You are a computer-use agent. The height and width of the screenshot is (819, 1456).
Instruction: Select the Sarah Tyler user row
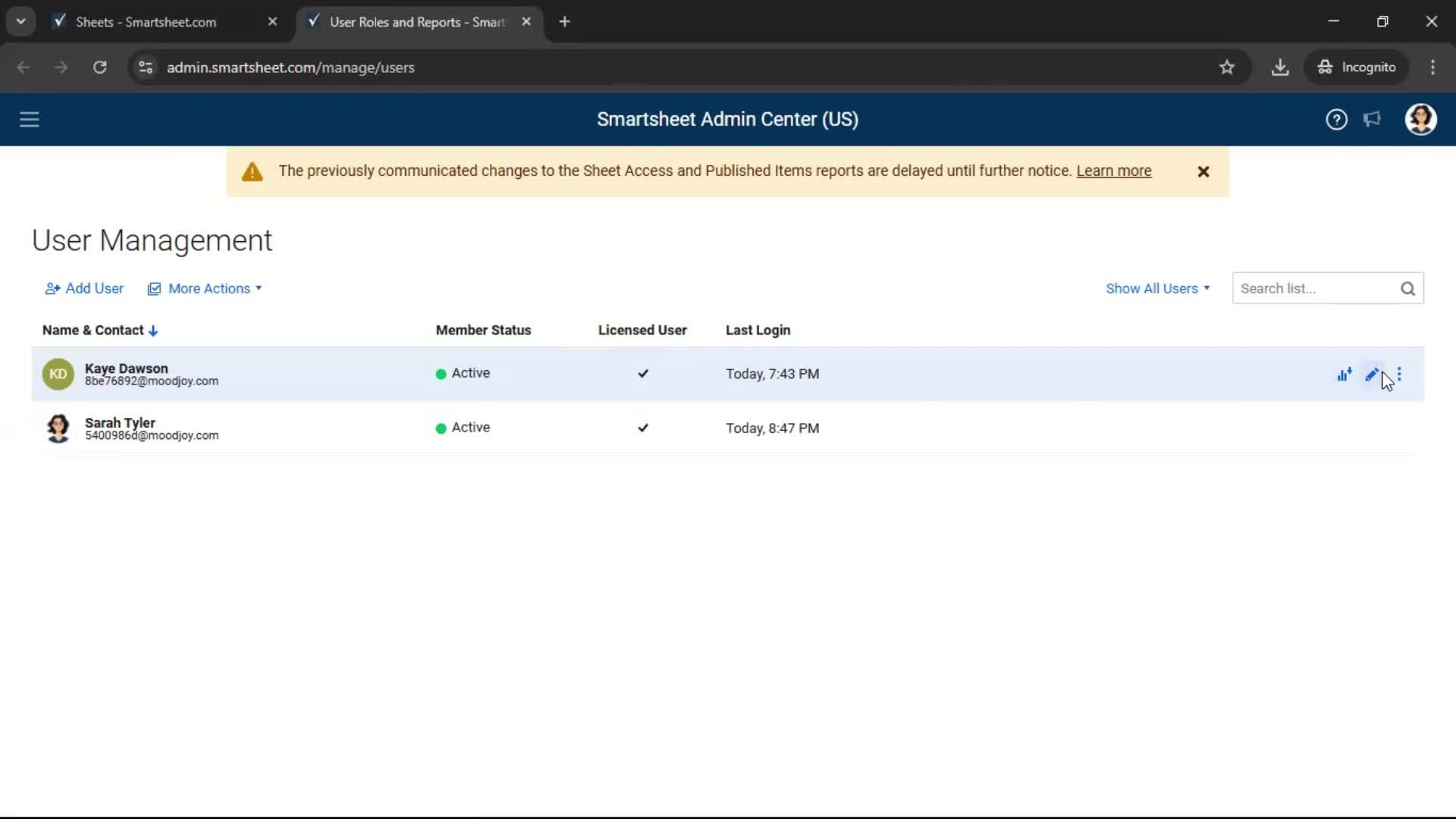click(303, 428)
